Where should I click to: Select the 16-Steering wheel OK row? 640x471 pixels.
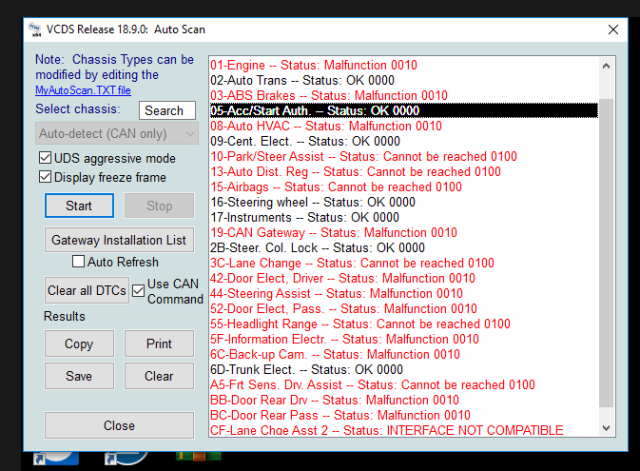[404, 202]
